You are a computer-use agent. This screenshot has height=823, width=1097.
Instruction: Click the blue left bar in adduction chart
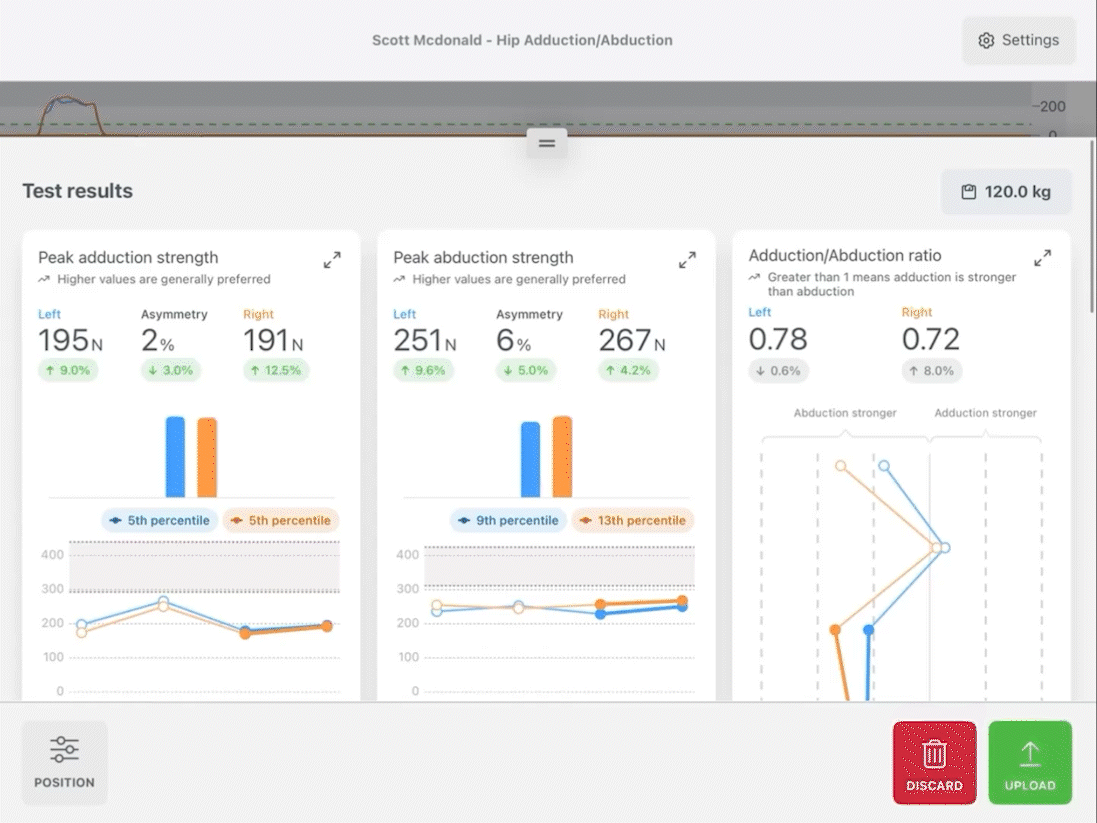176,457
